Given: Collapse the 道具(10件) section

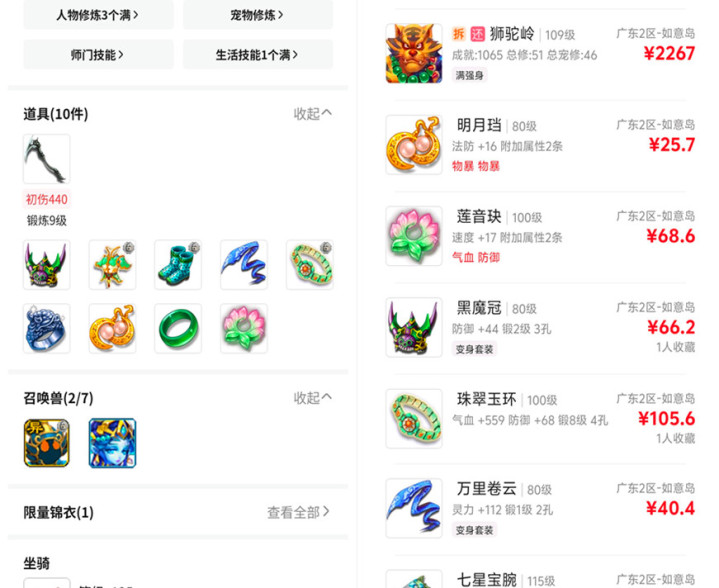Looking at the screenshot, I should [312, 113].
